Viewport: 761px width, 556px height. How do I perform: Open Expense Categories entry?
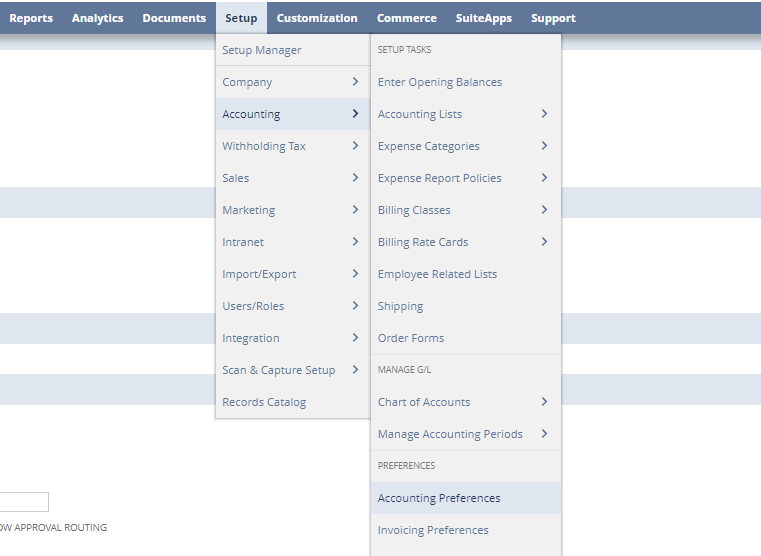point(466,146)
